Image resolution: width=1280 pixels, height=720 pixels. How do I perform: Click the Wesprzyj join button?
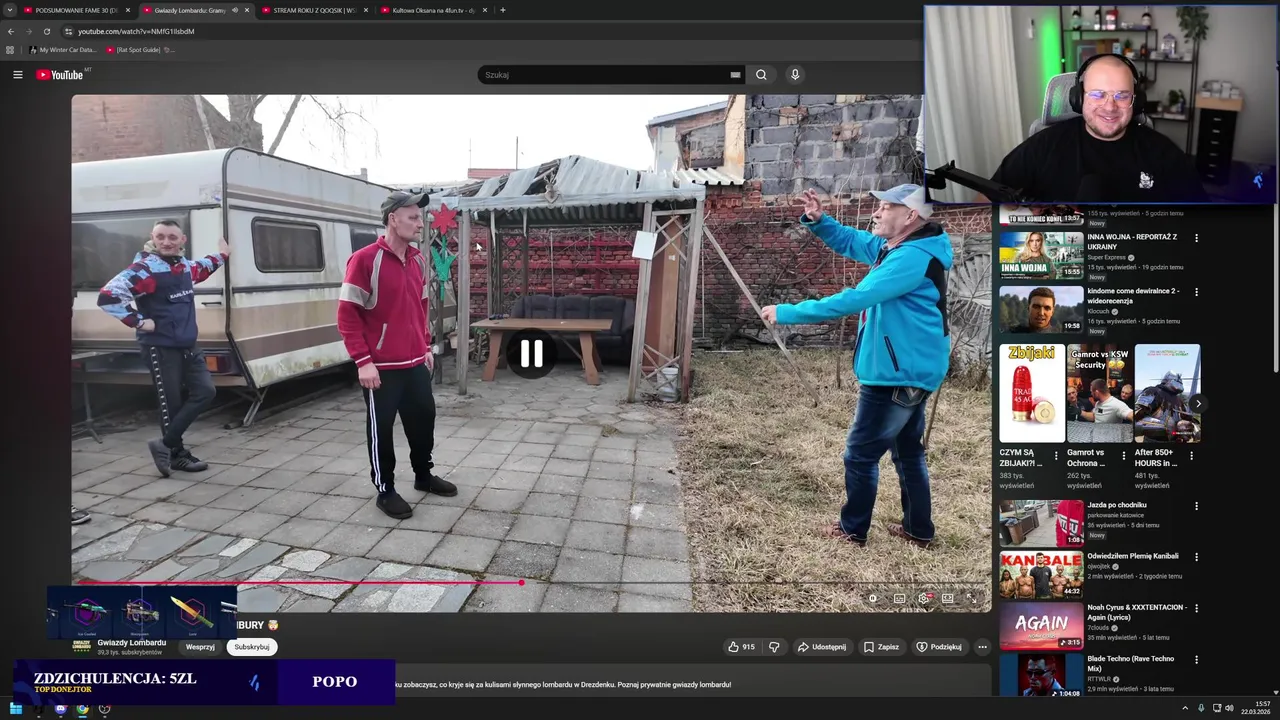tap(200, 647)
